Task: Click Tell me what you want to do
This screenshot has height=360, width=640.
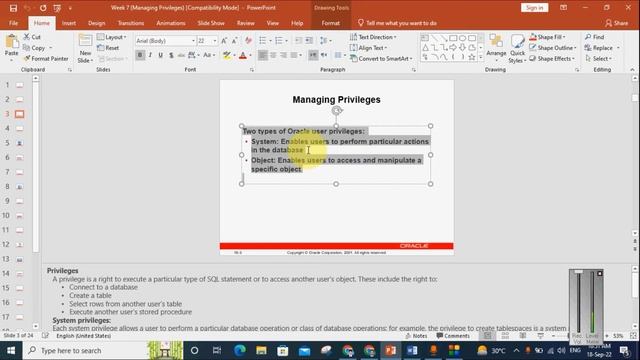Action: tap(397, 23)
